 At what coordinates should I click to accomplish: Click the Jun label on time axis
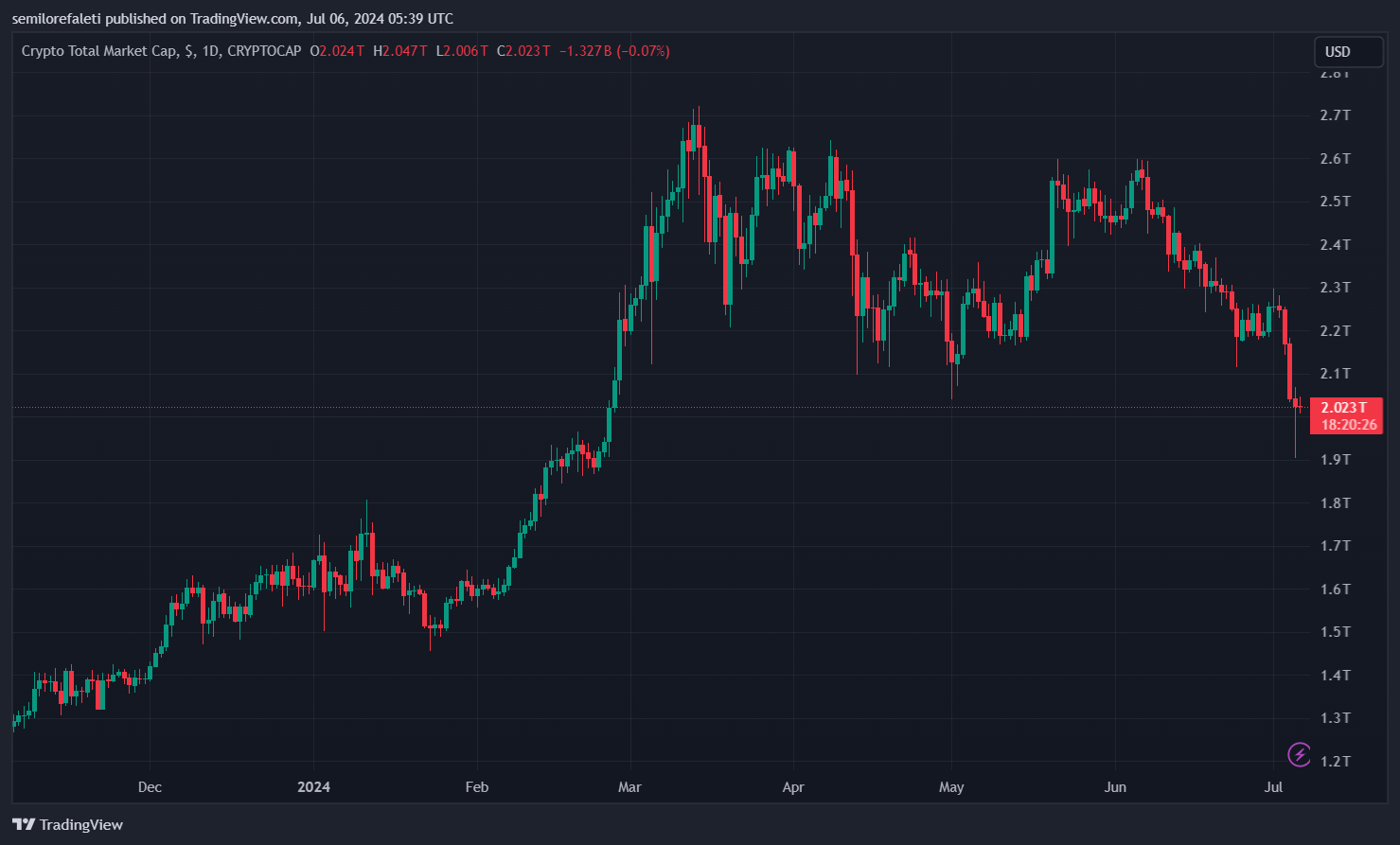click(x=1115, y=787)
